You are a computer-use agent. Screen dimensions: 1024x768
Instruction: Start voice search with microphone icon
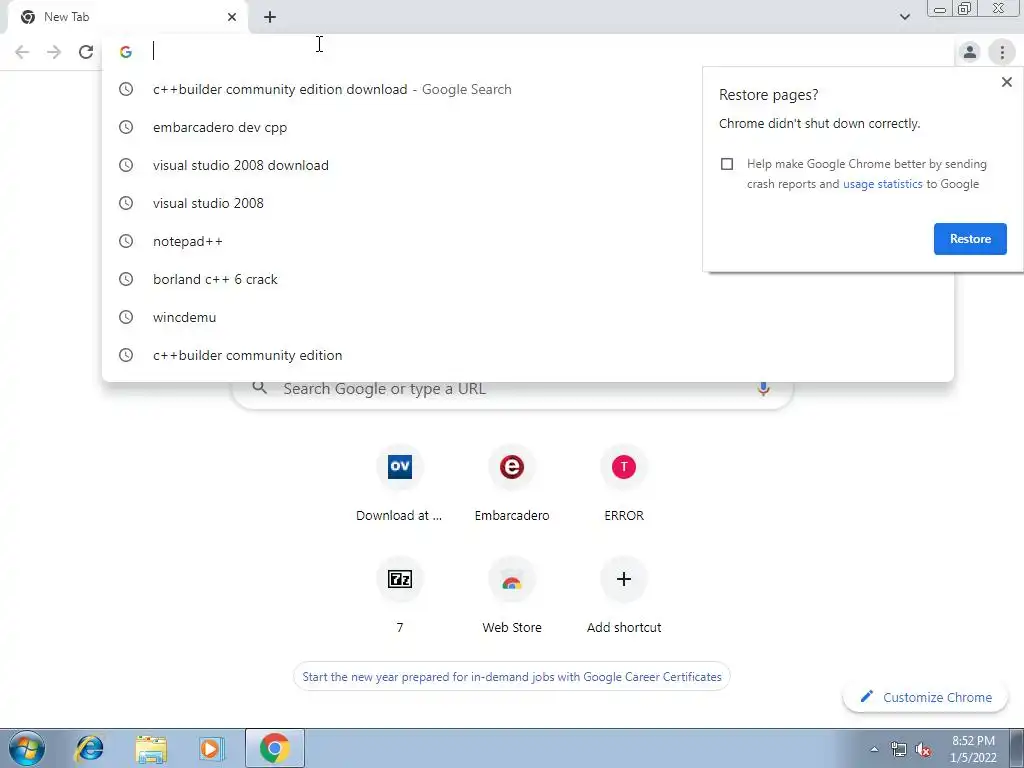click(x=763, y=389)
